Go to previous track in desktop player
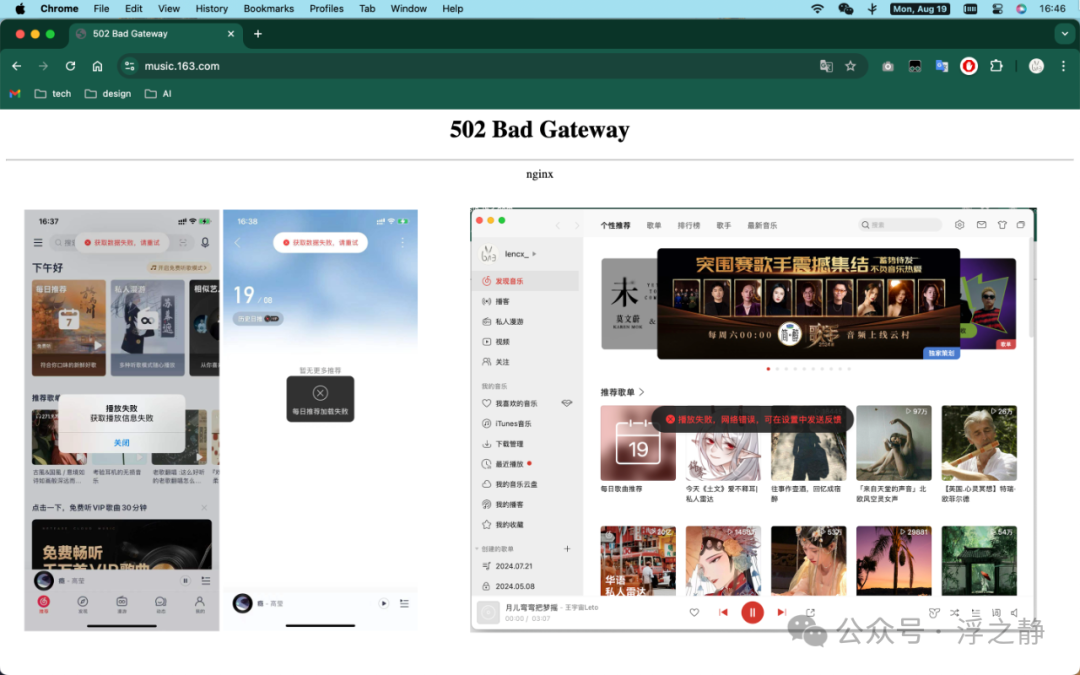This screenshot has height=675, width=1080. tap(723, 612)
